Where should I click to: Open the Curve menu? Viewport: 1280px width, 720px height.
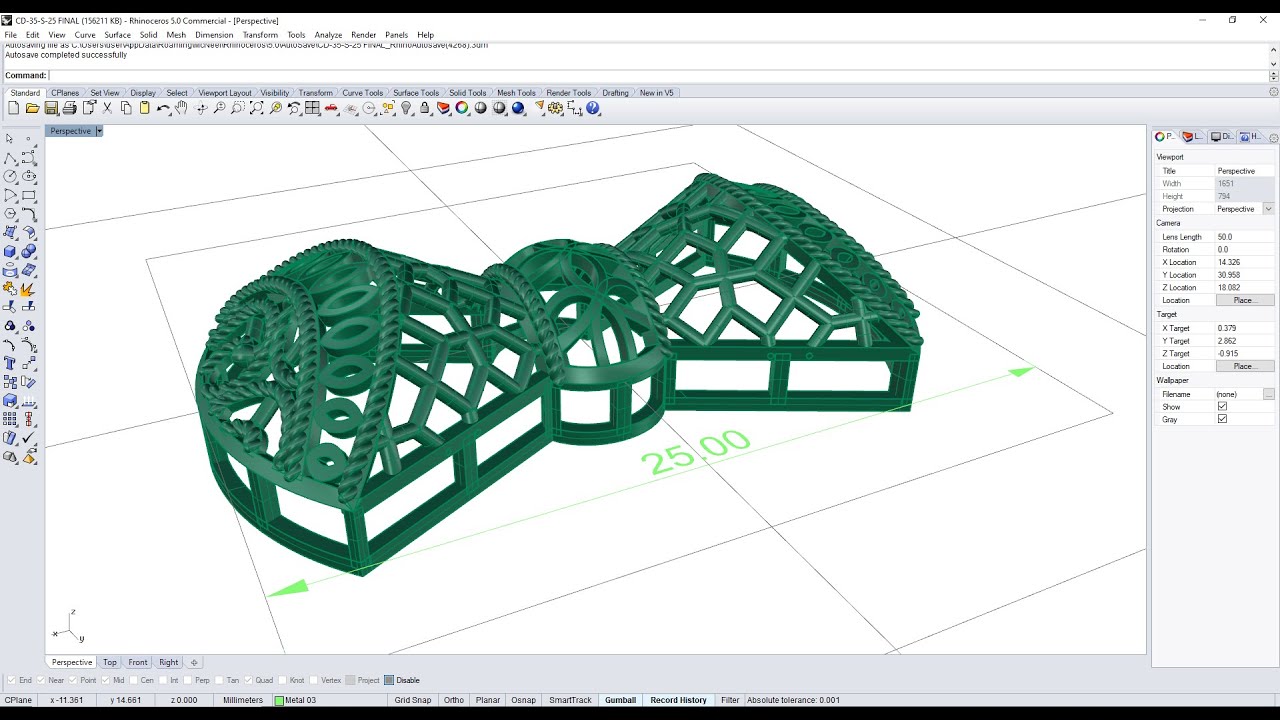point(85,35)
